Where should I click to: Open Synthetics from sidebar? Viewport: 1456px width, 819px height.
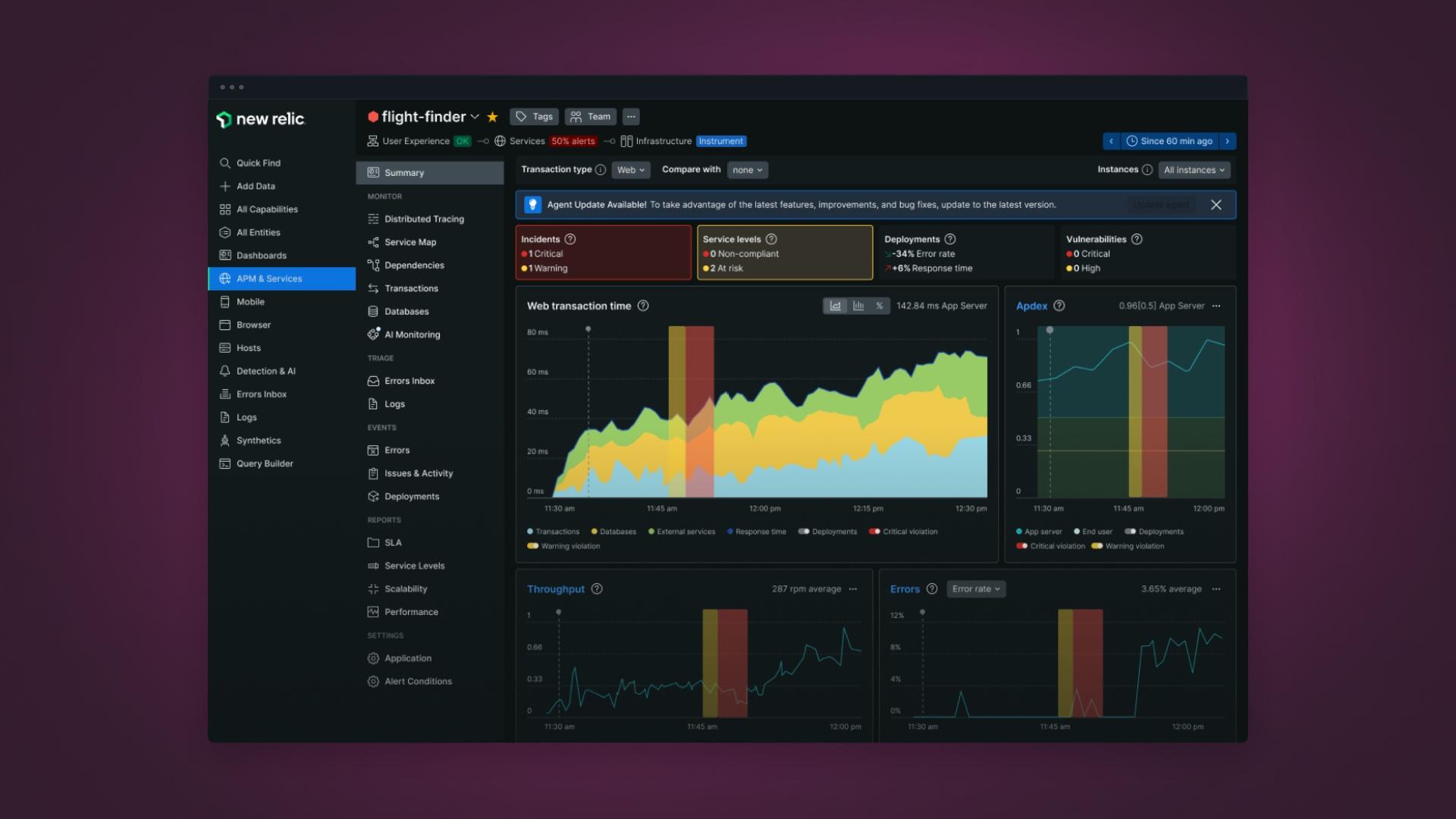[259, 441]
